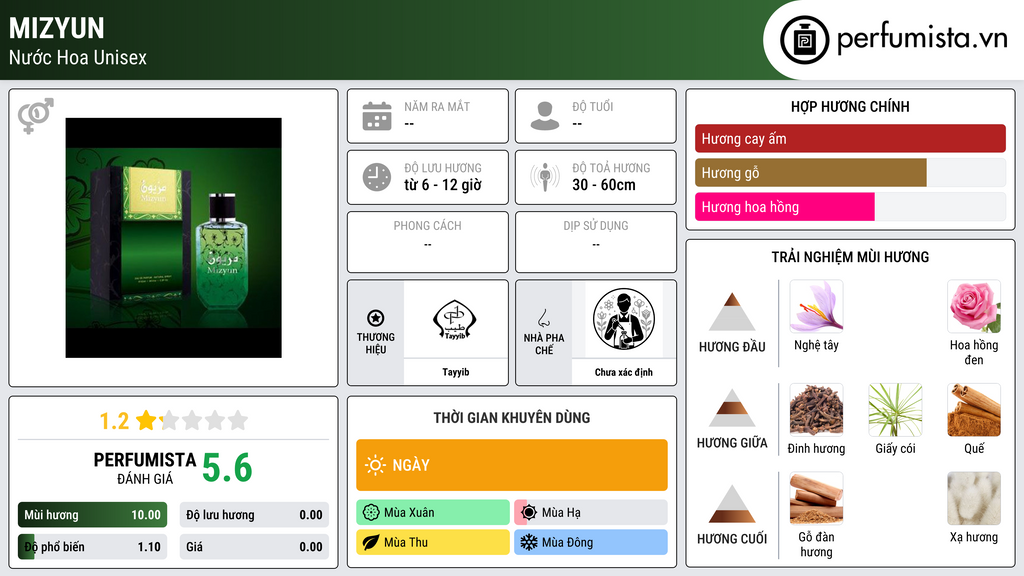Select the Xạ hương musk note image
This screenshot has width=1024, height=576.
974,498
